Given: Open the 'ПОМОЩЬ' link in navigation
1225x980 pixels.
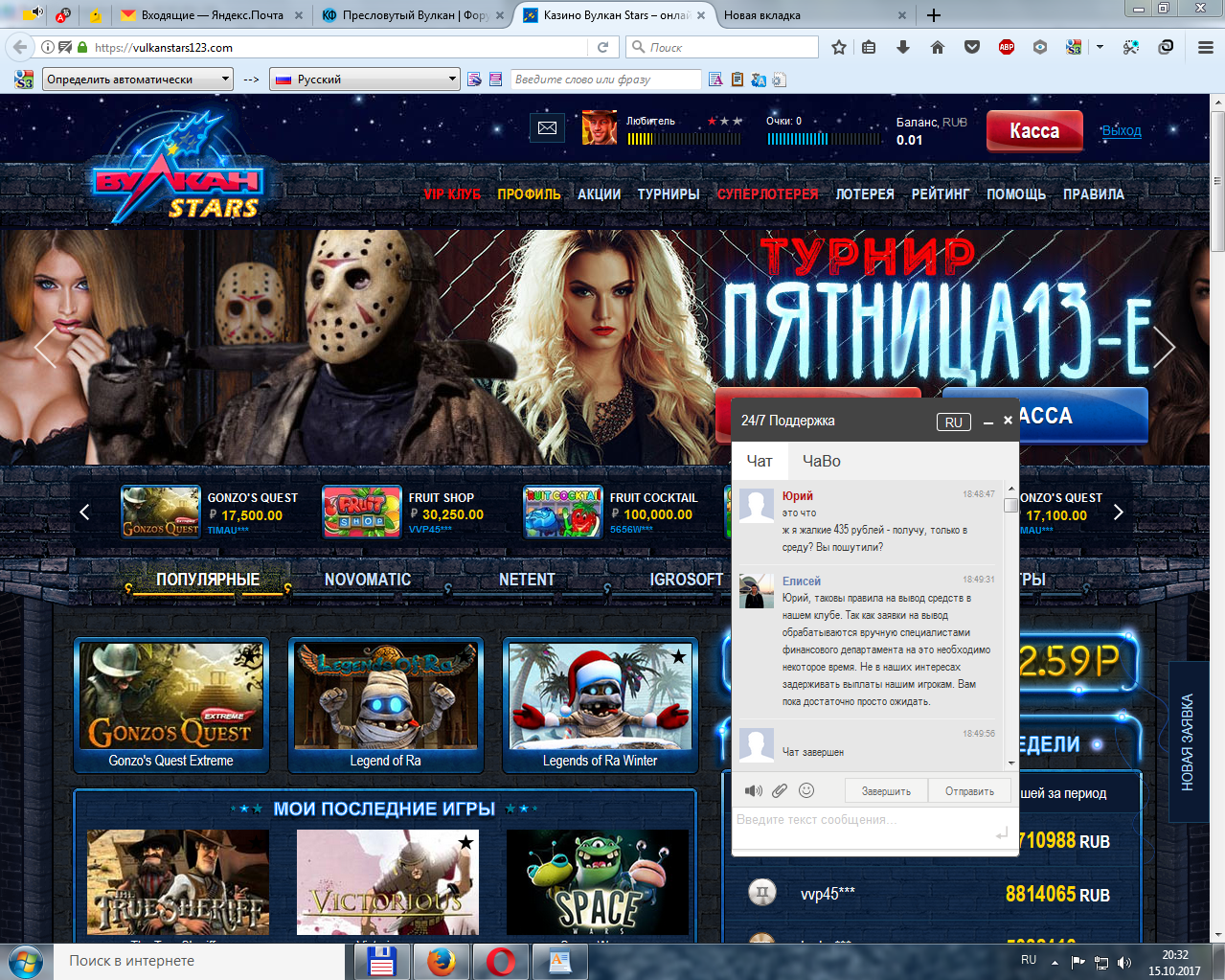Looking at the screenshot, I should pos(1016,194).
